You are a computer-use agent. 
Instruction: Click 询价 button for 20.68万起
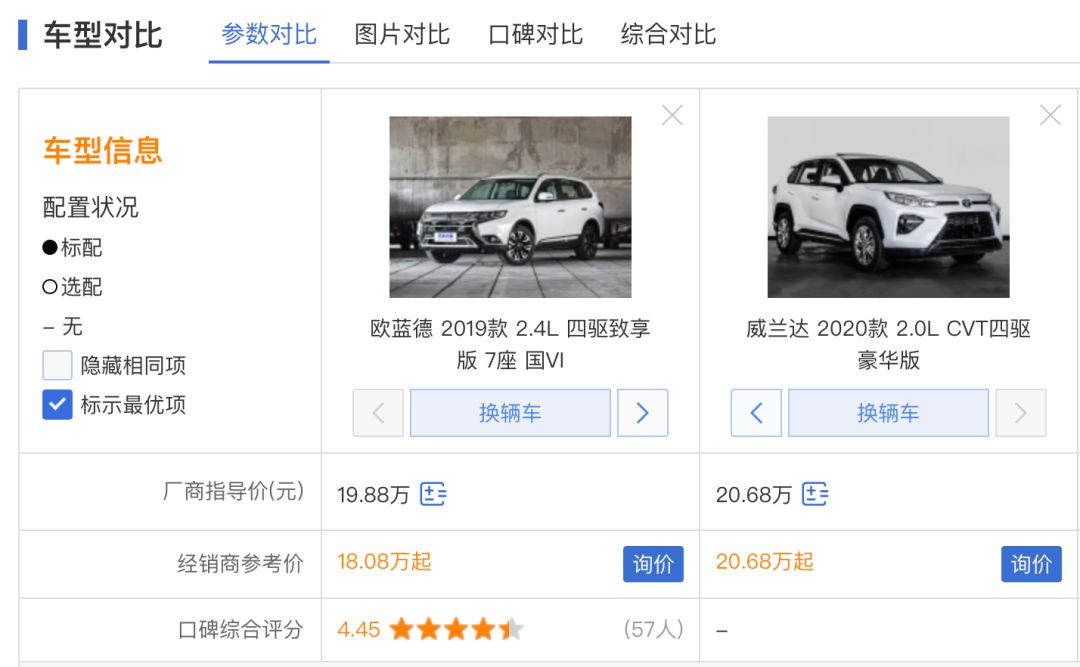pos(1031,564)
